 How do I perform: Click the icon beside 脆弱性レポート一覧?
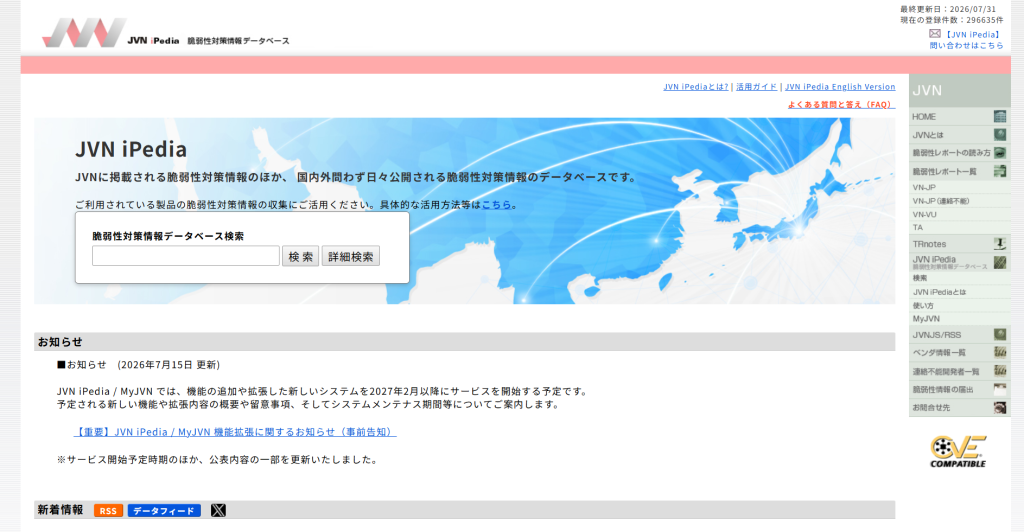(1000, 171)
